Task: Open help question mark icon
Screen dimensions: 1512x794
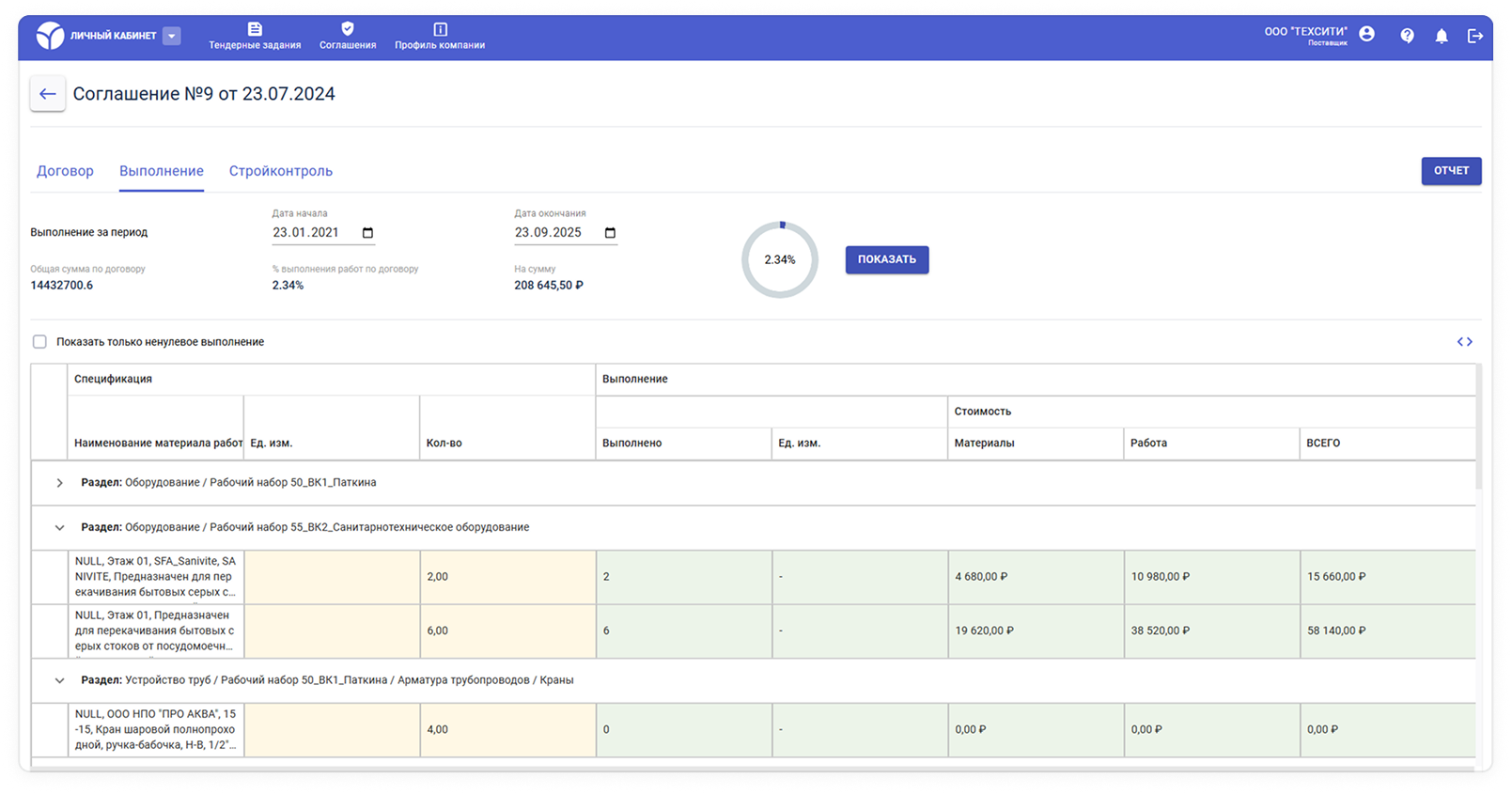Action: pyautogui.click(x=1407, y=36)
